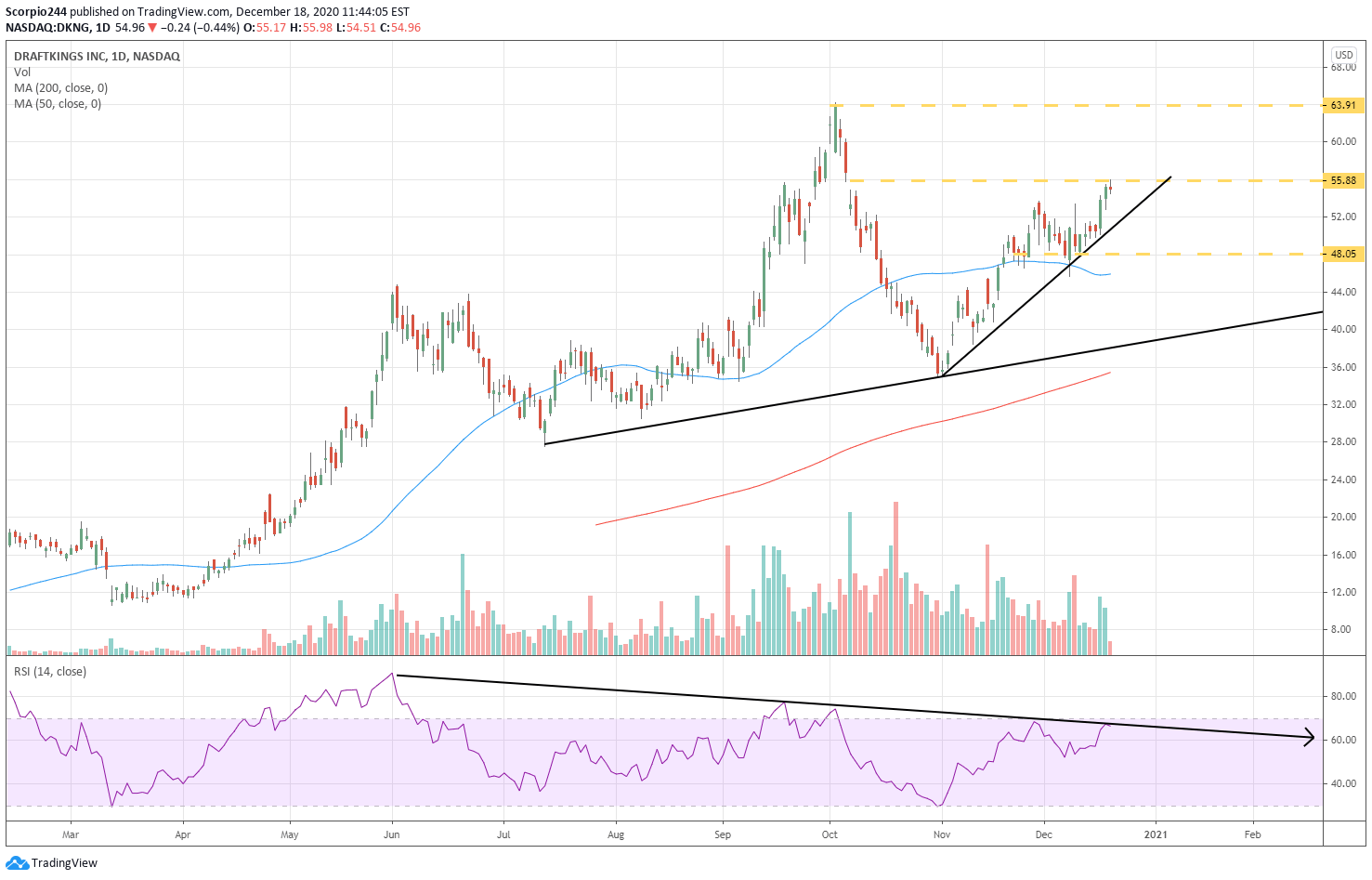Image resolution: width=1372 pixels, height=880 pixels.
Task: Click RSI axis 60.00 label
Action: [x=1343, y=741]
